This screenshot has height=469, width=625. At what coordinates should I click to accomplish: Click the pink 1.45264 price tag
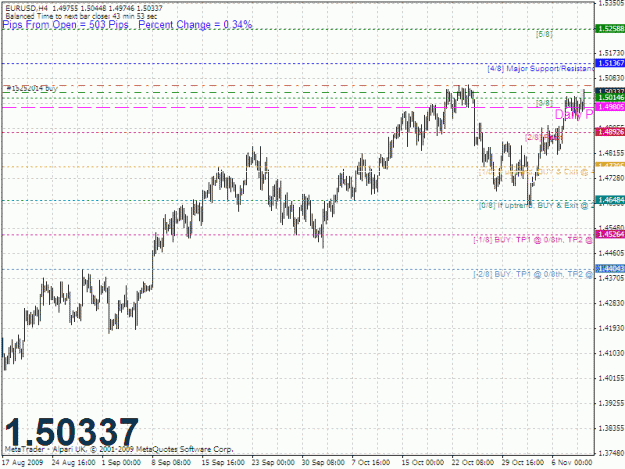coord(610,234)
